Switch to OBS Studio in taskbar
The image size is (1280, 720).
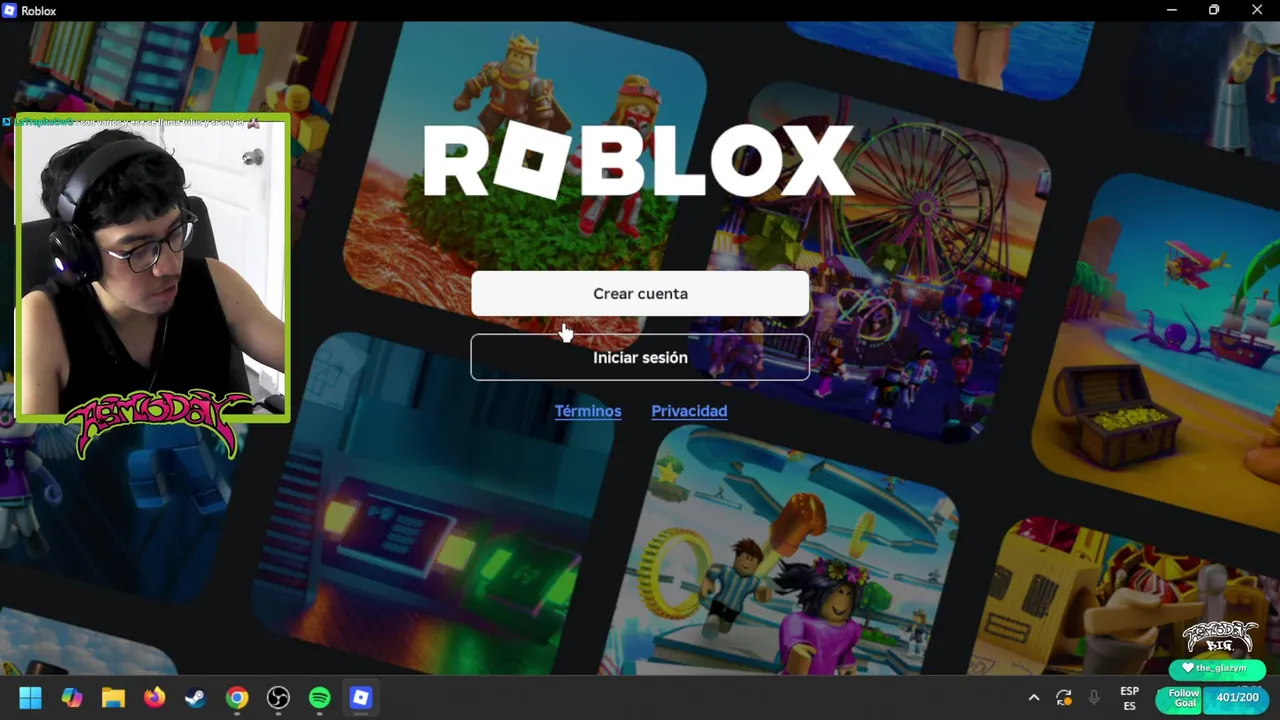[278, 698]
